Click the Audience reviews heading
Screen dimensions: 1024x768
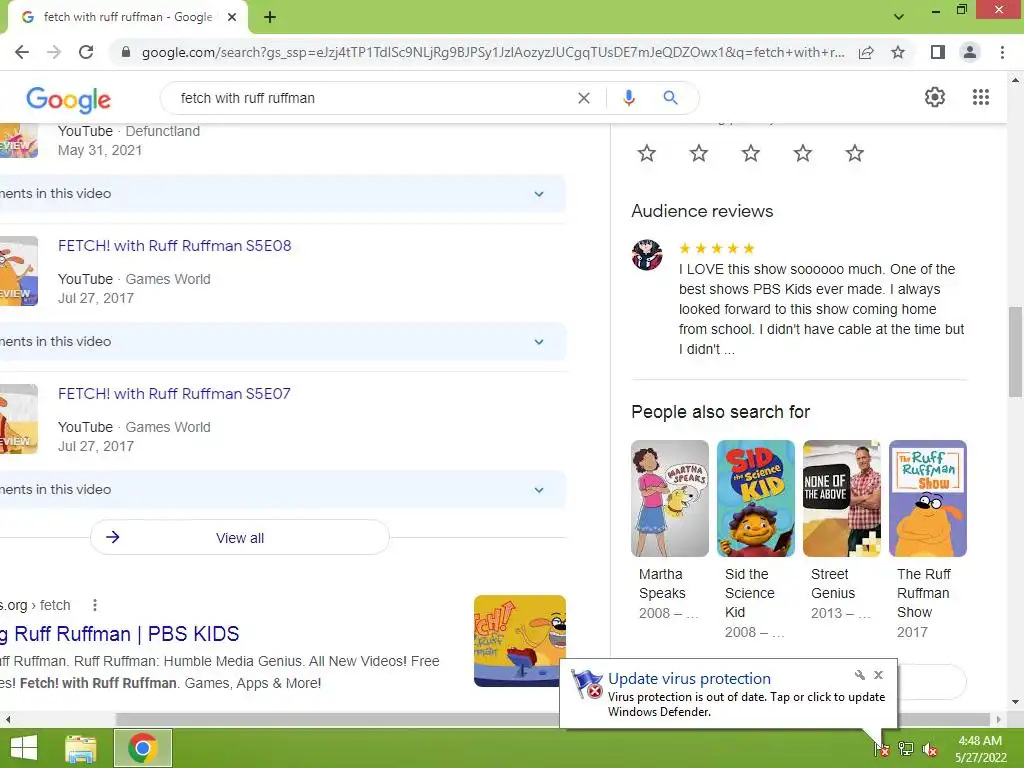702,211
